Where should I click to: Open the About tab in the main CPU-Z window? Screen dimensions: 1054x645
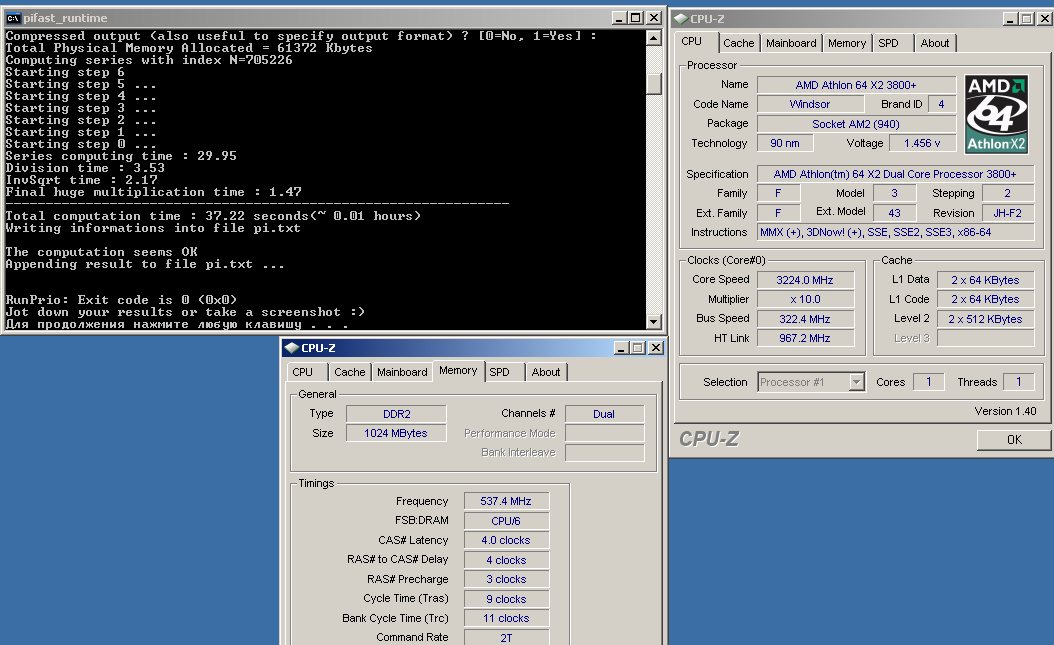[934, 43]
